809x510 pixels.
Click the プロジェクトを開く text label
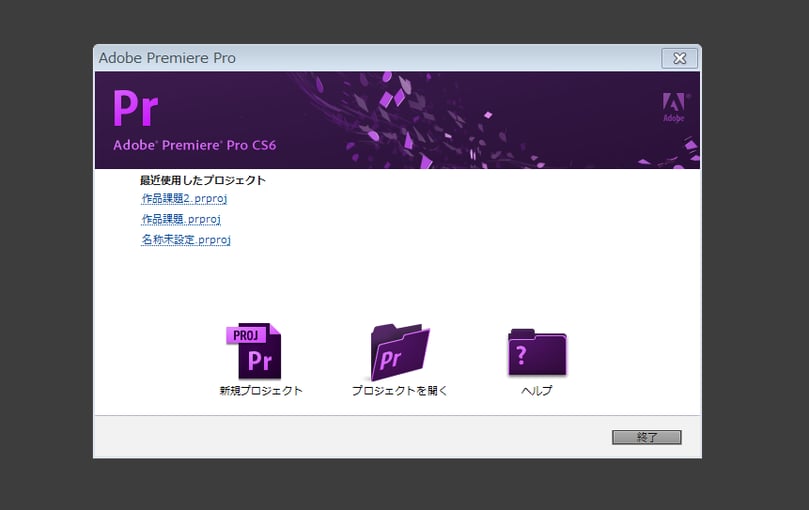pos(400,391)
